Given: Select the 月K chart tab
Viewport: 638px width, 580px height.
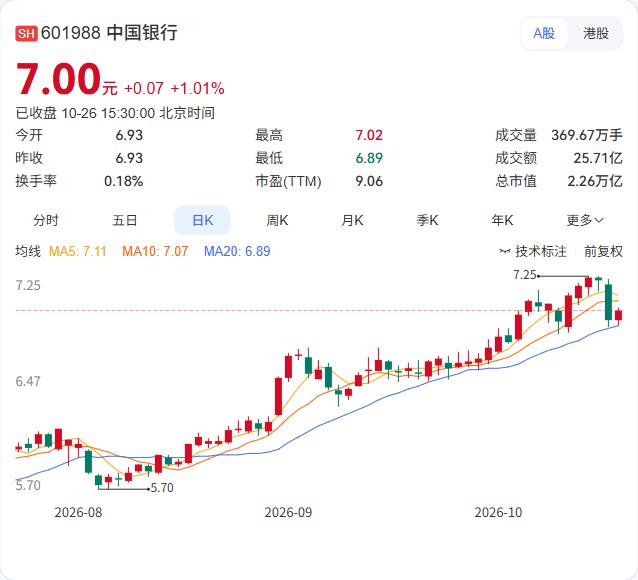Looking at the screenshot, I should point(352,220).
